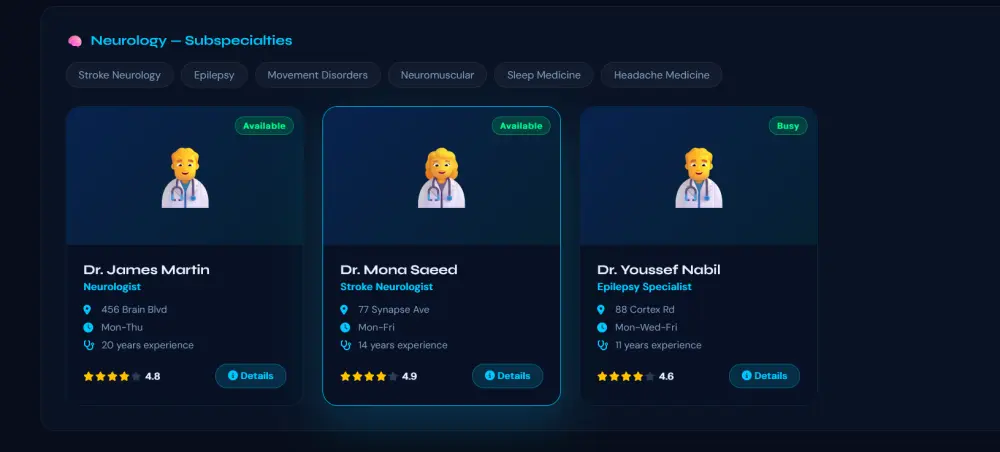Click the name Dr. Youssef Nabil
Image resolution: width=1000 pixels, height=452 pixels.
[x=659, y=270]
